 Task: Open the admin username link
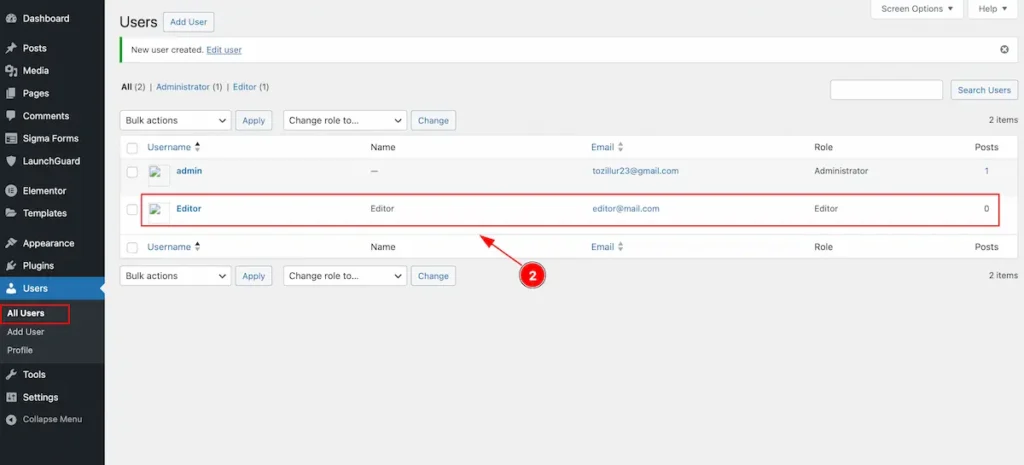[x=189, y=171]
